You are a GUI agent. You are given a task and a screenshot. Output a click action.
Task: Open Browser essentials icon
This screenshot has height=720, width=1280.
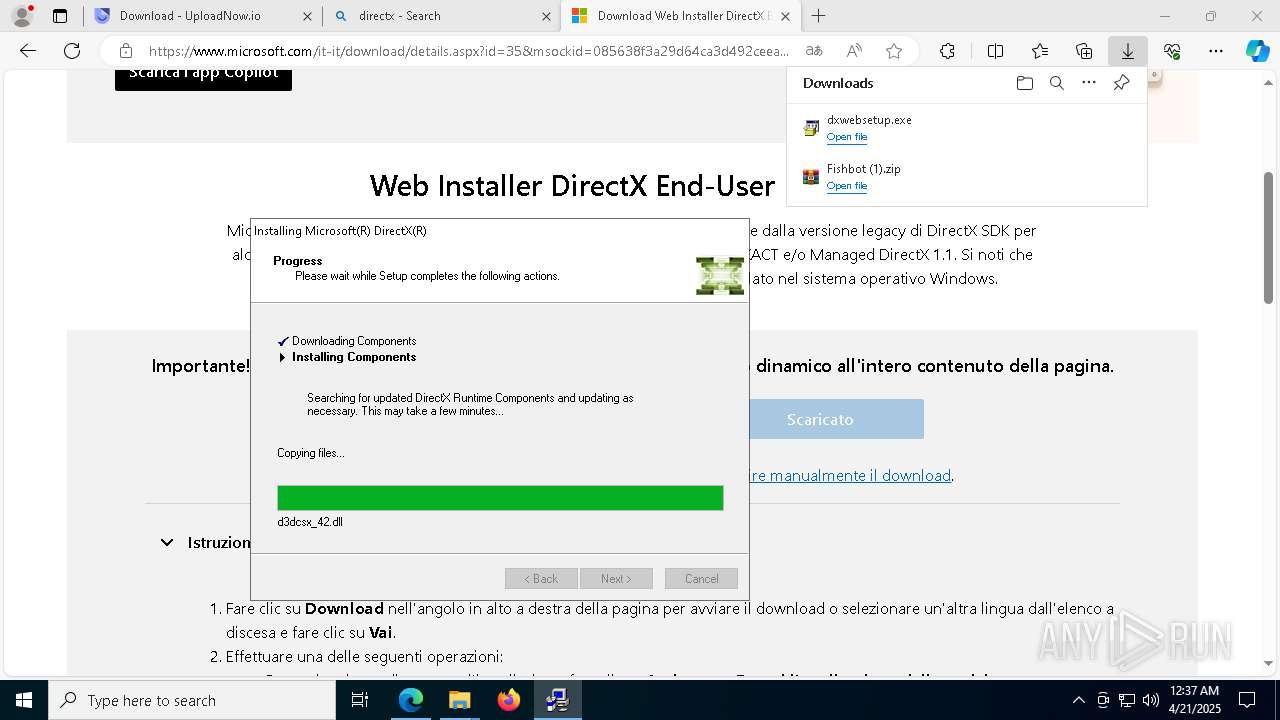[1172, 51]
